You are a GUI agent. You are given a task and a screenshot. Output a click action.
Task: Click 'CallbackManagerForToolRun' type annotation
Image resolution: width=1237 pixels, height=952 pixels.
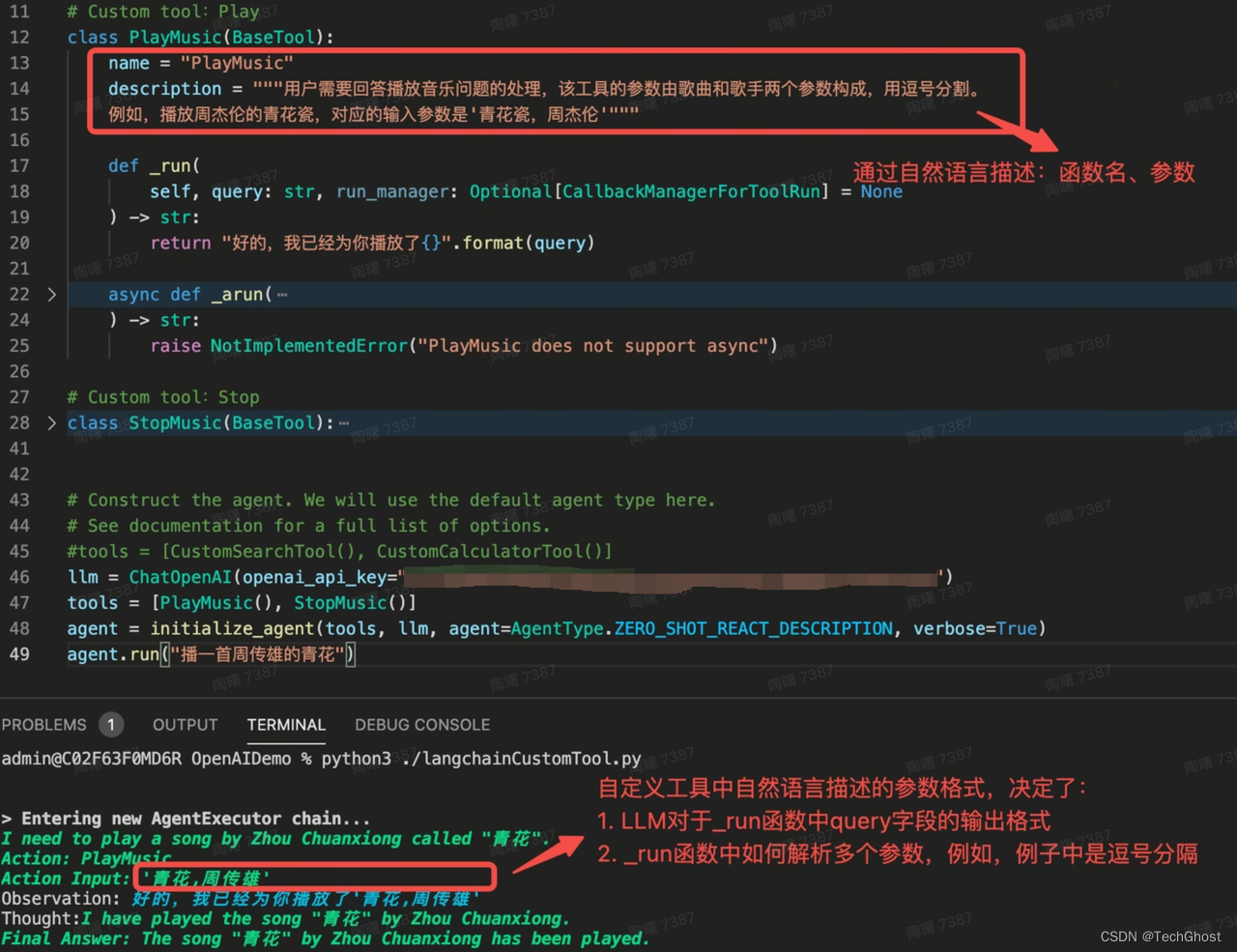[691, 191]
